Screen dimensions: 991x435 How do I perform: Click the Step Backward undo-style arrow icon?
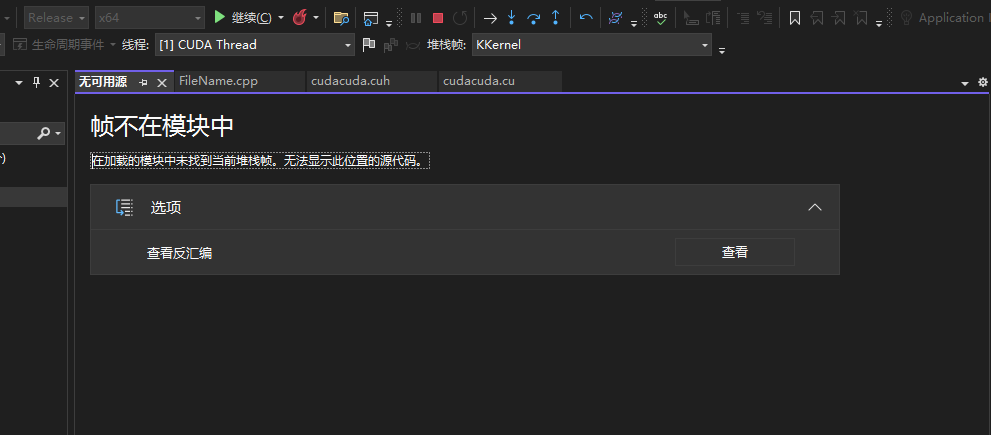pyautogui.click(x=587, y=18)
